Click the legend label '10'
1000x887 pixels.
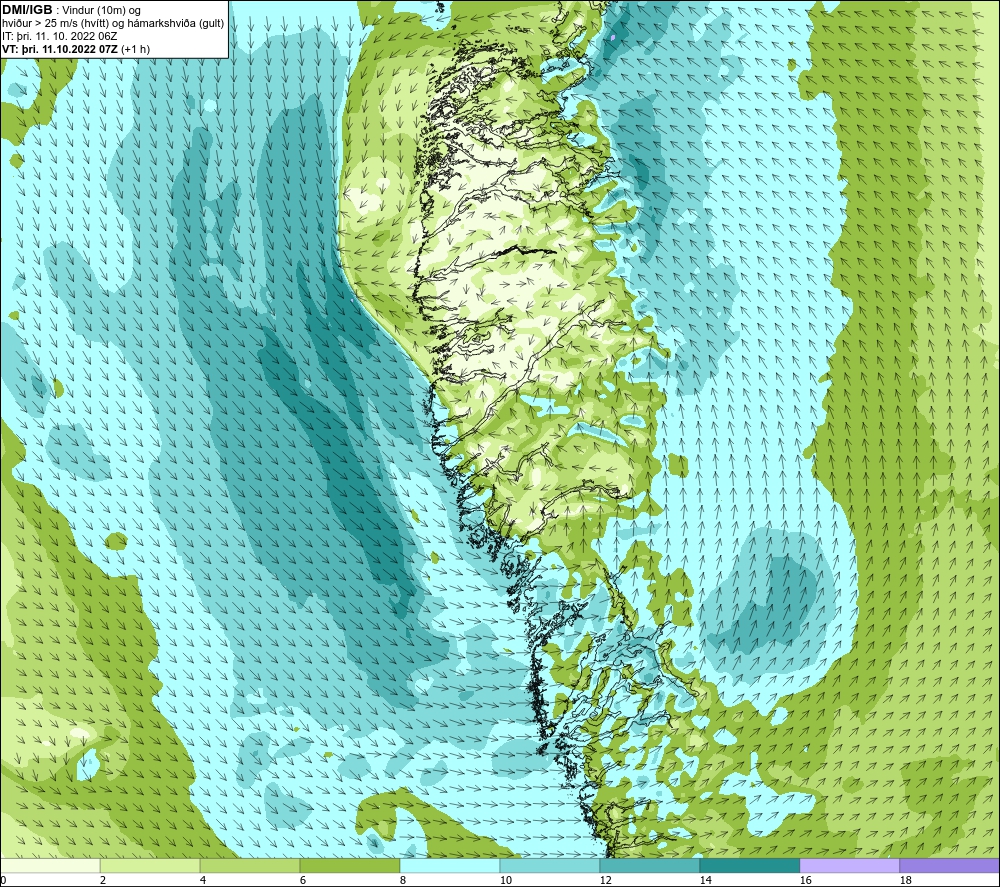click(x=505, y=880)
